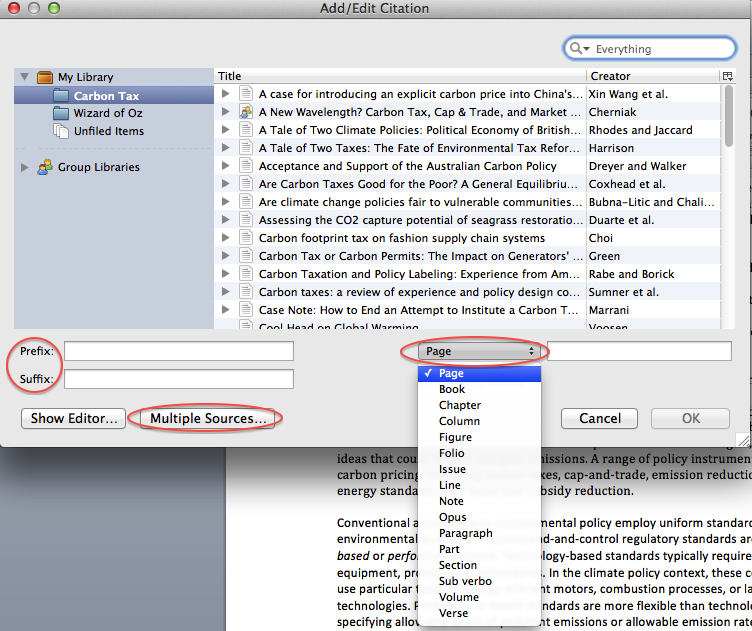This screenshot has width=752, height=631.
Task: Choose Chapter from locator list
Action: point(479,405)
